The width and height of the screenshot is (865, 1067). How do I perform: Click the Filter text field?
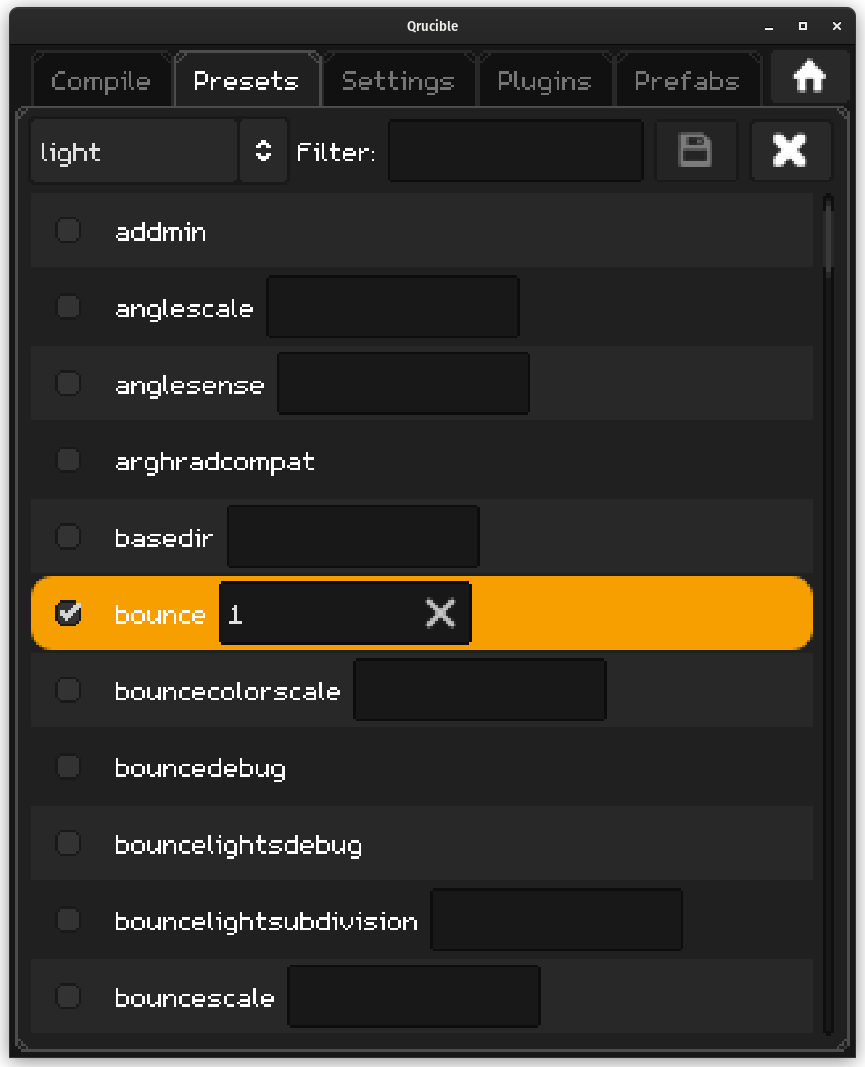tap(515, 152)
